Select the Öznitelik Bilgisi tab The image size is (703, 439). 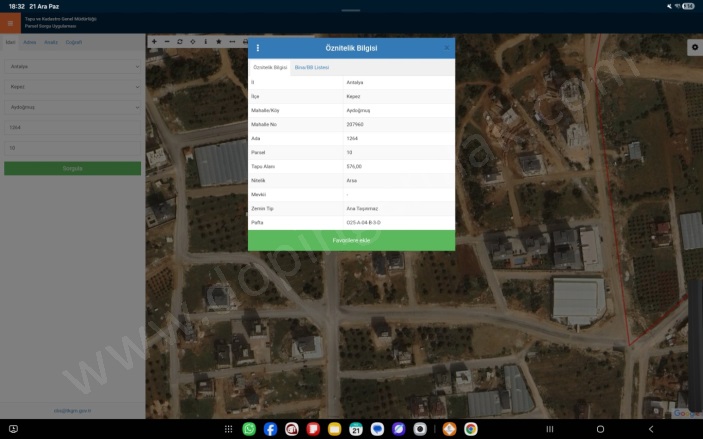[x=270, y=67]
